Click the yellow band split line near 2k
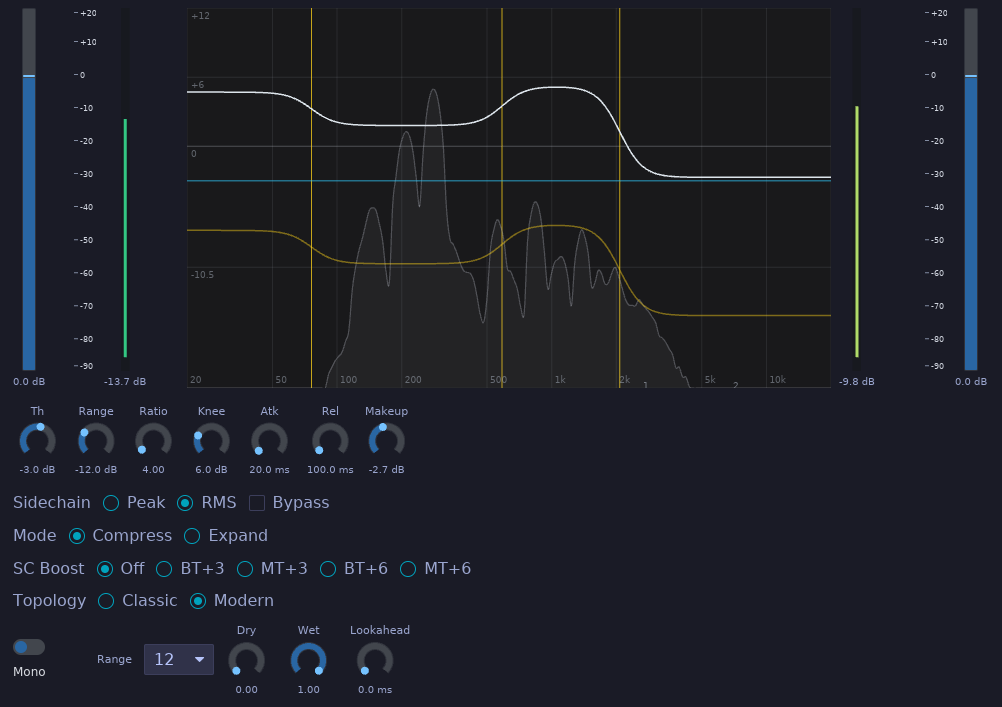This screenshot has height=707, width=1002. coord(619,198)
